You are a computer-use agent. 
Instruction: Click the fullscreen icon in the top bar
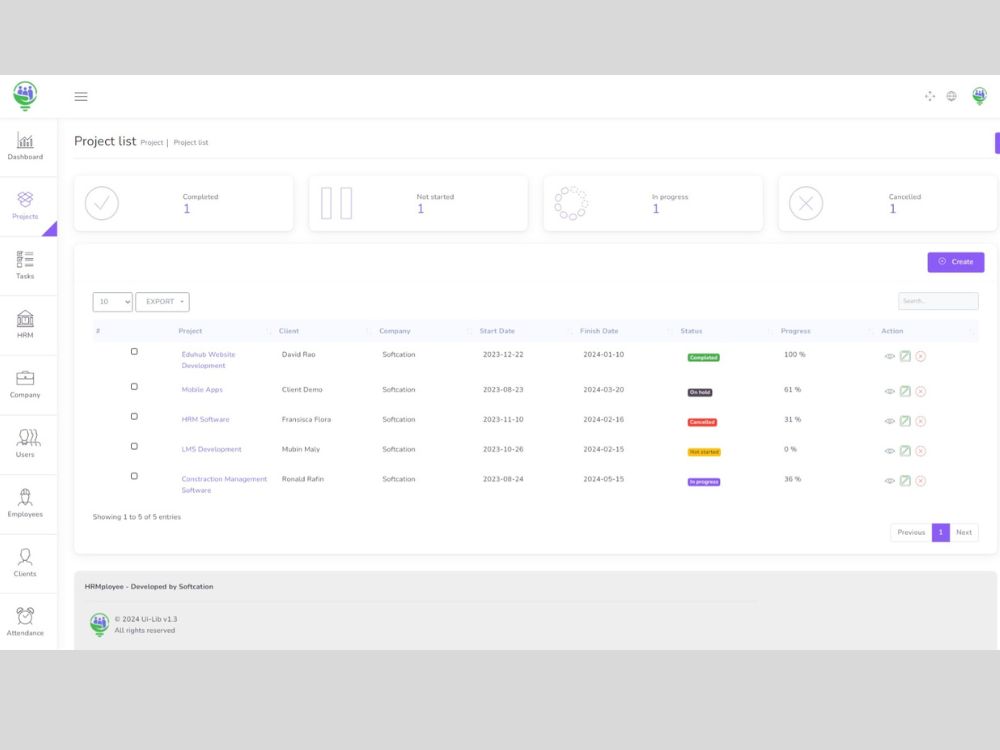(929, 96)
